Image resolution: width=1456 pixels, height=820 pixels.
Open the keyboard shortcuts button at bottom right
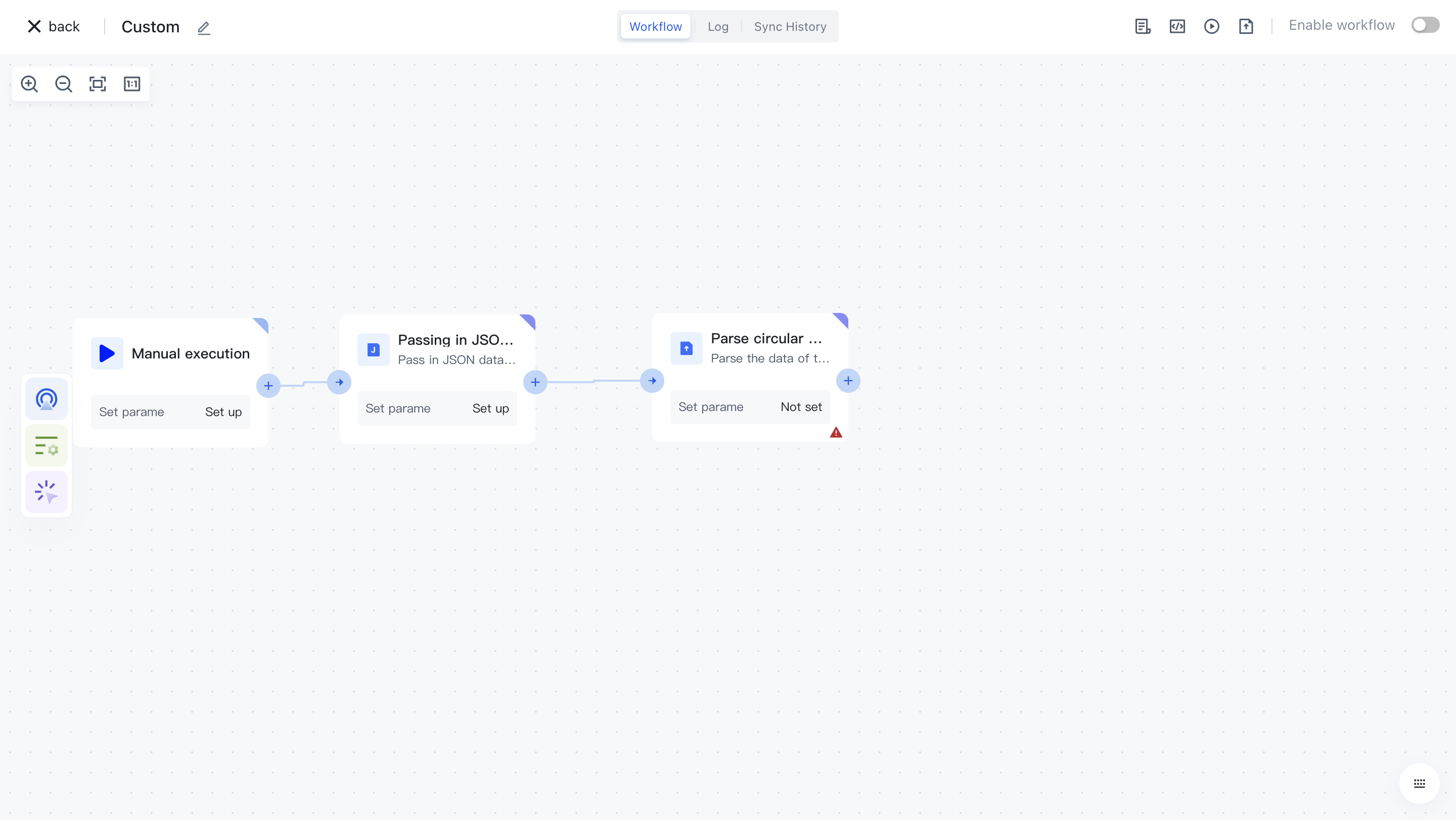pos(1419,783)
